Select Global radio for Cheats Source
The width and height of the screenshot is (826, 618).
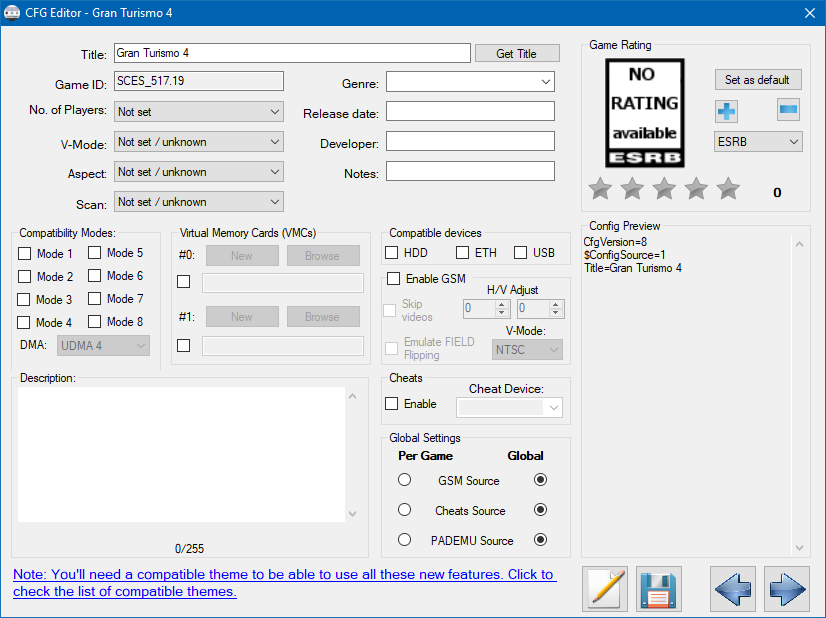540,509
